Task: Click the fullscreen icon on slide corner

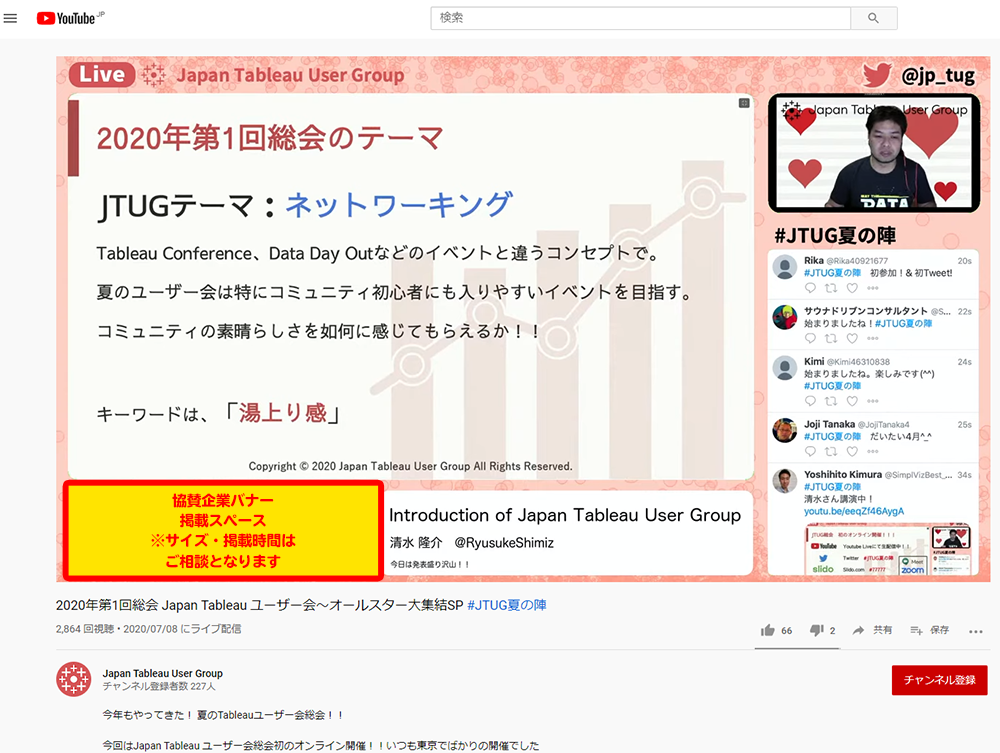Action: point(744,103)
